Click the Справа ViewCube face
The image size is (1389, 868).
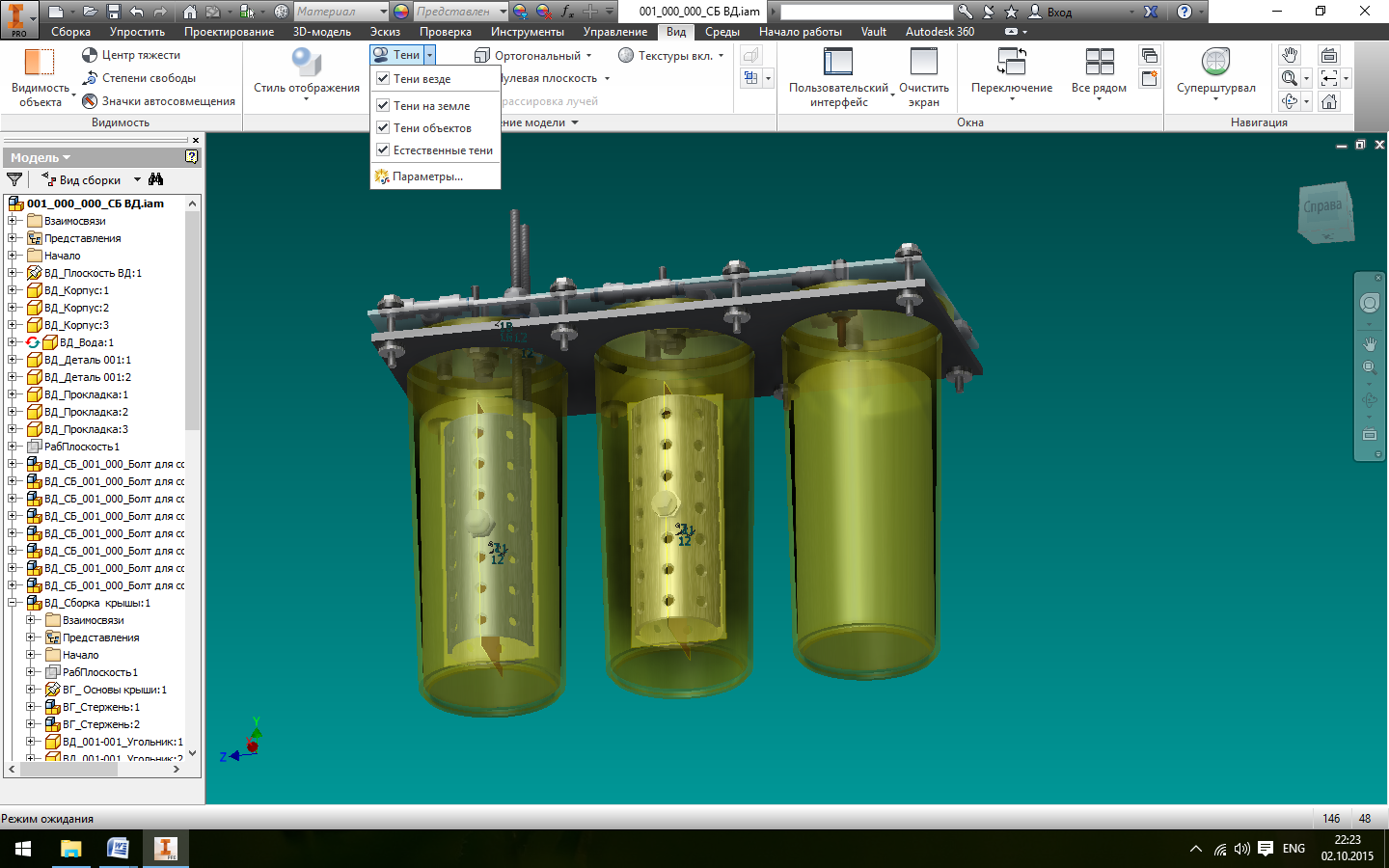point(1323,205)
